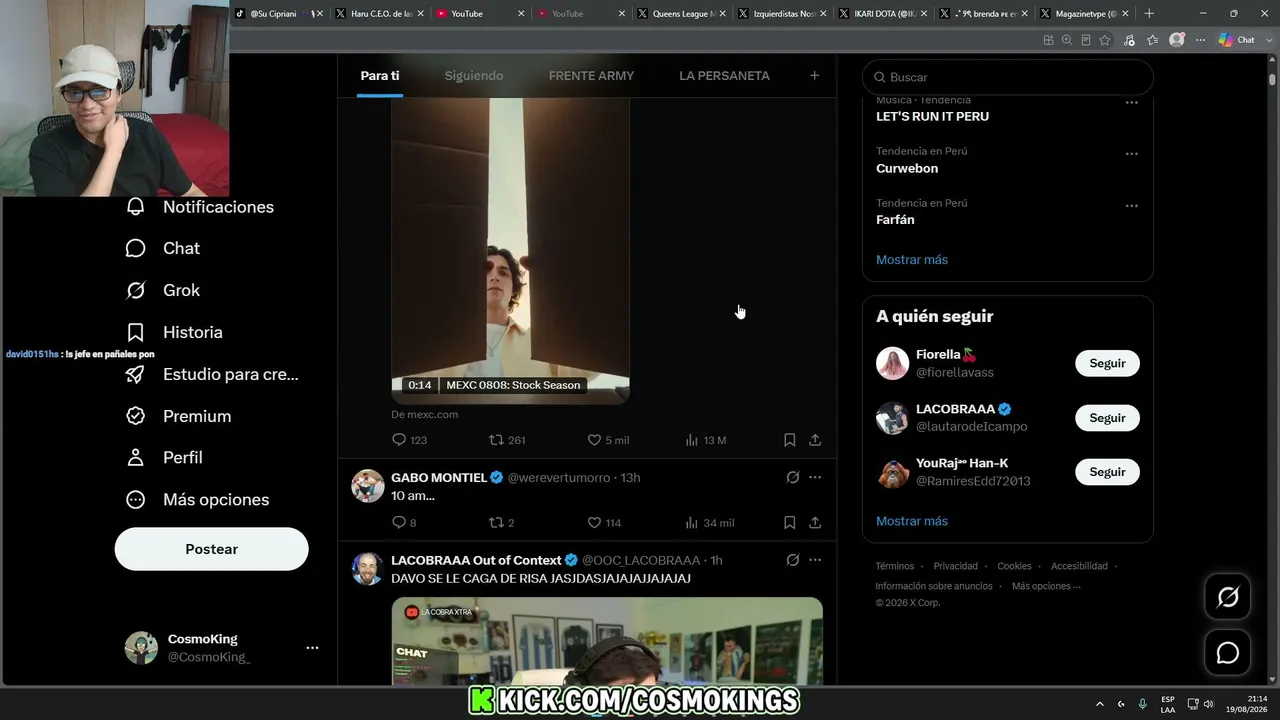Click the Postear button

[212, 549]
